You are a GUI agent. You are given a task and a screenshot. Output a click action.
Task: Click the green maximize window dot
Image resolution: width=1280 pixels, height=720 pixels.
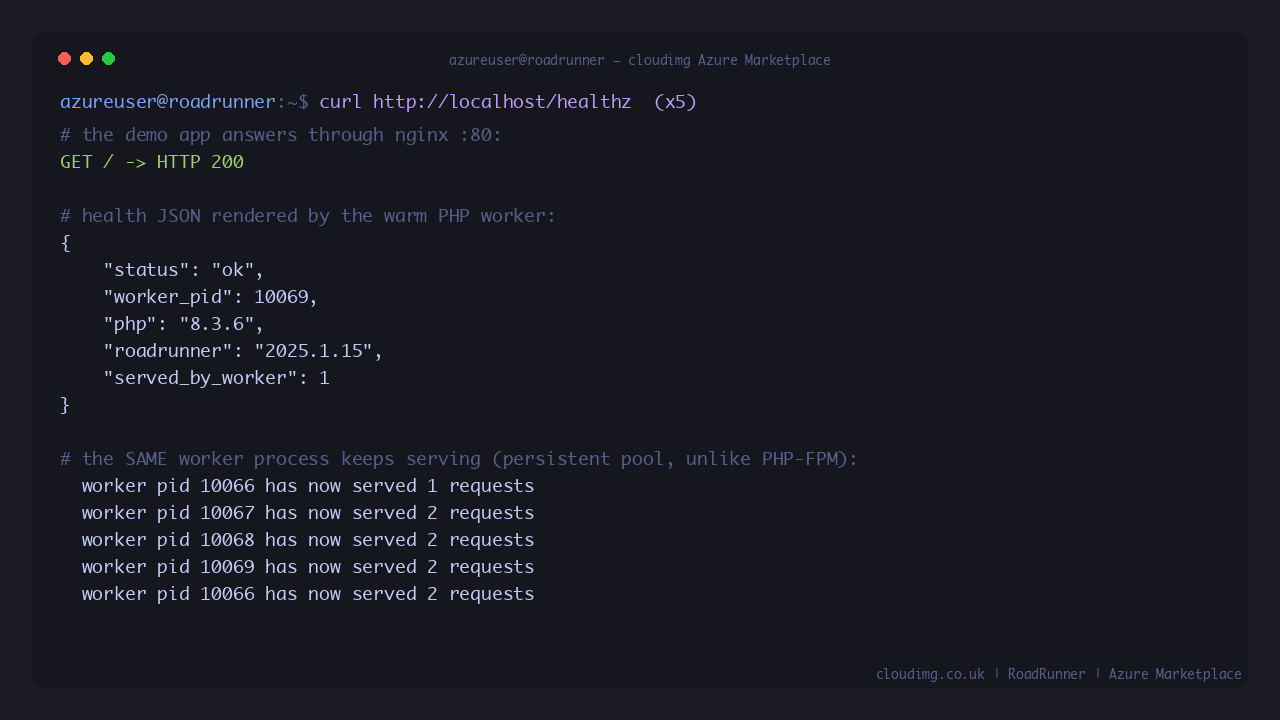[x=109, y=59]
